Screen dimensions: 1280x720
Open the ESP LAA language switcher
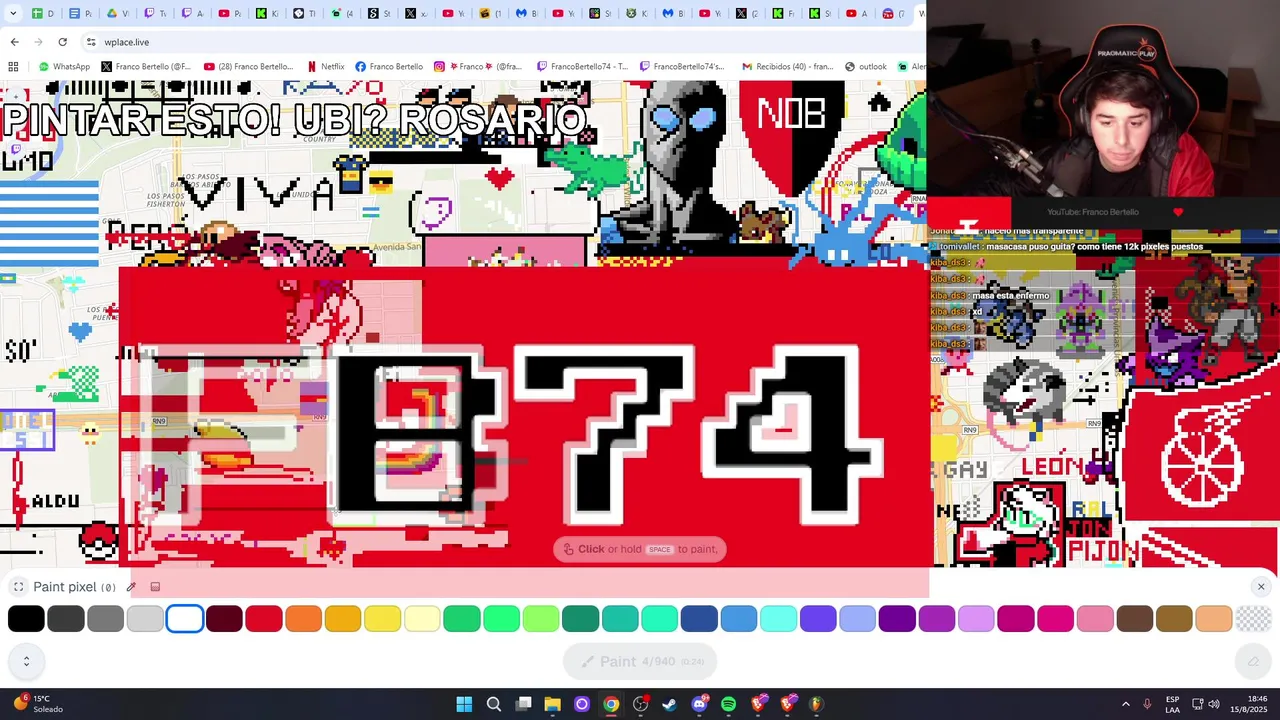click(1172, 704)
